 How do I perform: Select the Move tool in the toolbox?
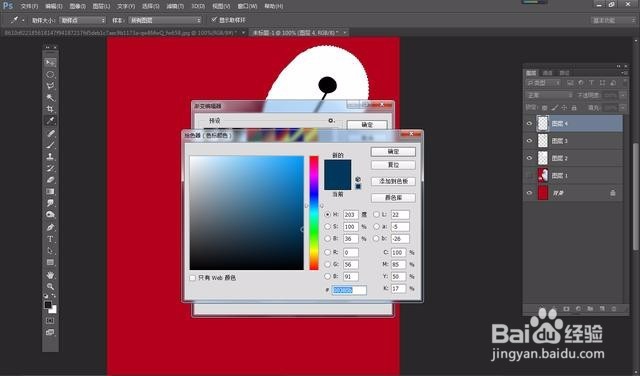click(50, 62)
